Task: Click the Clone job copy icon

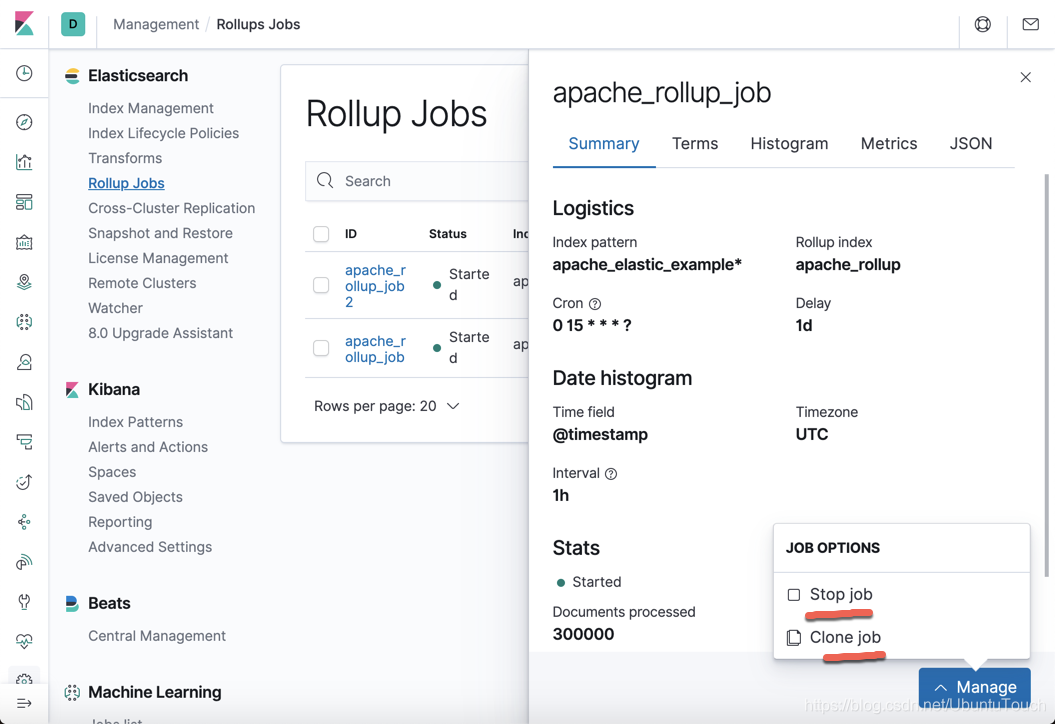Action: point(794,637)
